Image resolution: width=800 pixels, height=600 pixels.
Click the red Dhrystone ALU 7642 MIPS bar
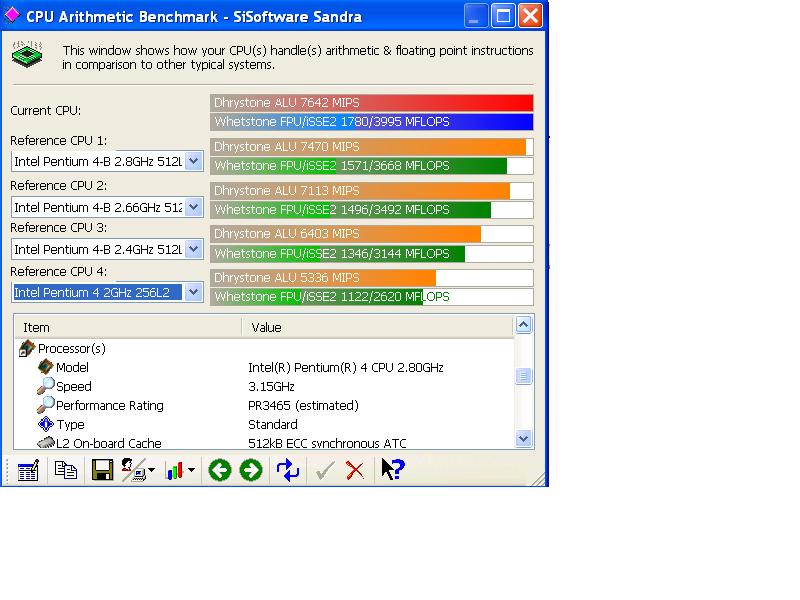[x=371, y=103]
